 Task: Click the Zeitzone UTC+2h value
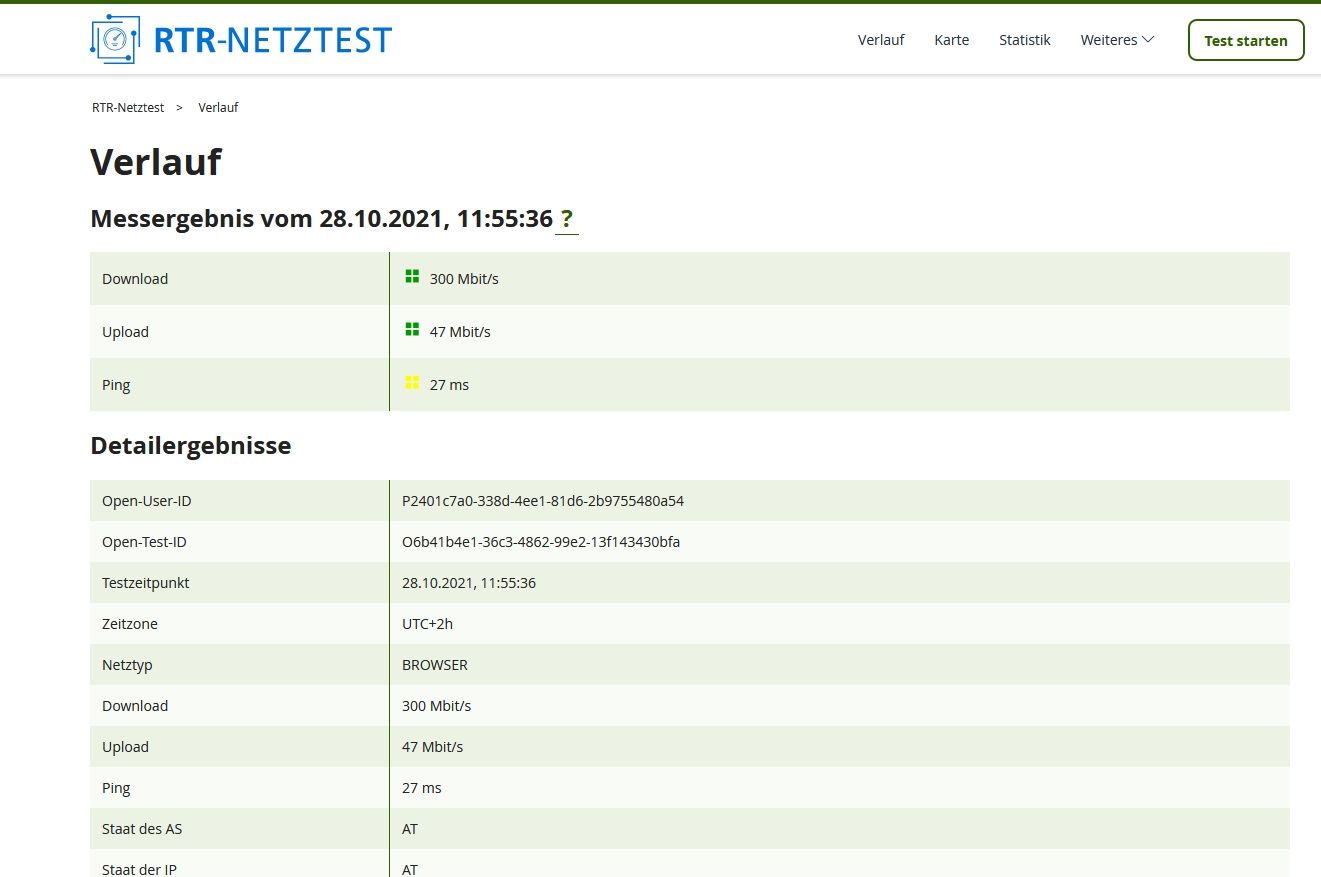427,624
